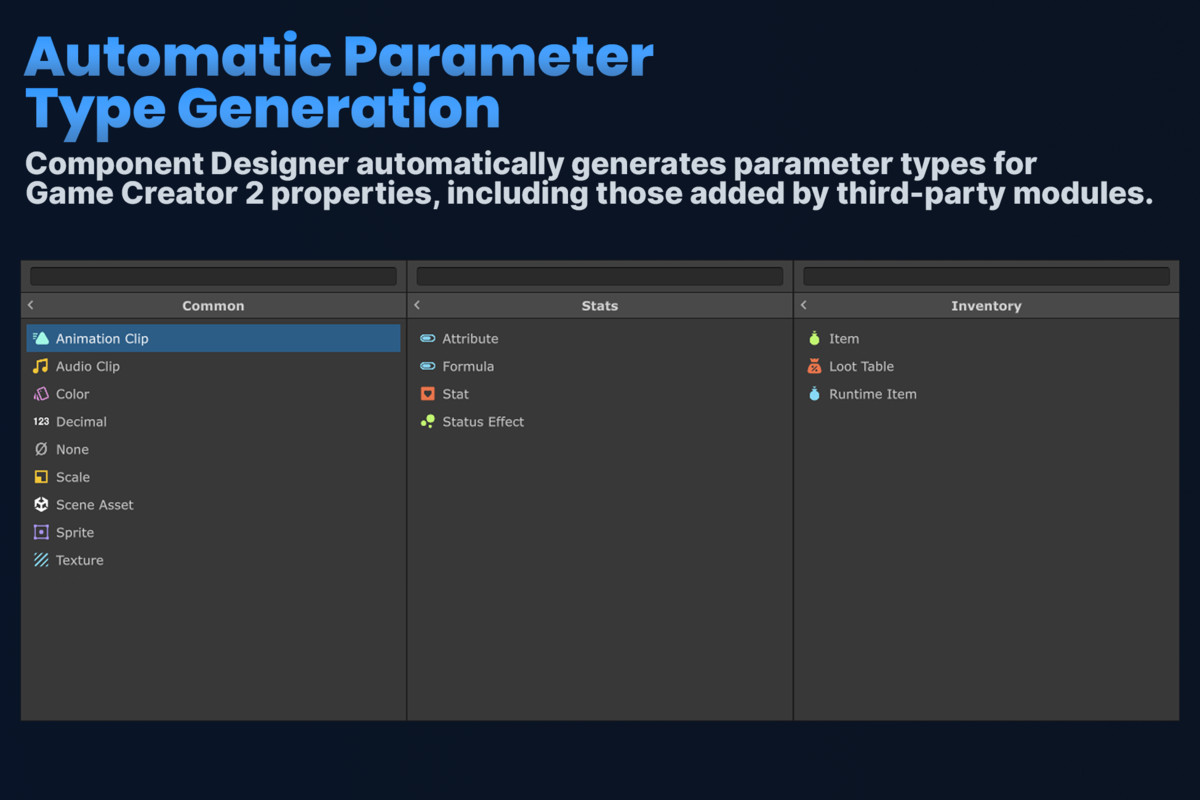Go back from the Stats list

417,305
